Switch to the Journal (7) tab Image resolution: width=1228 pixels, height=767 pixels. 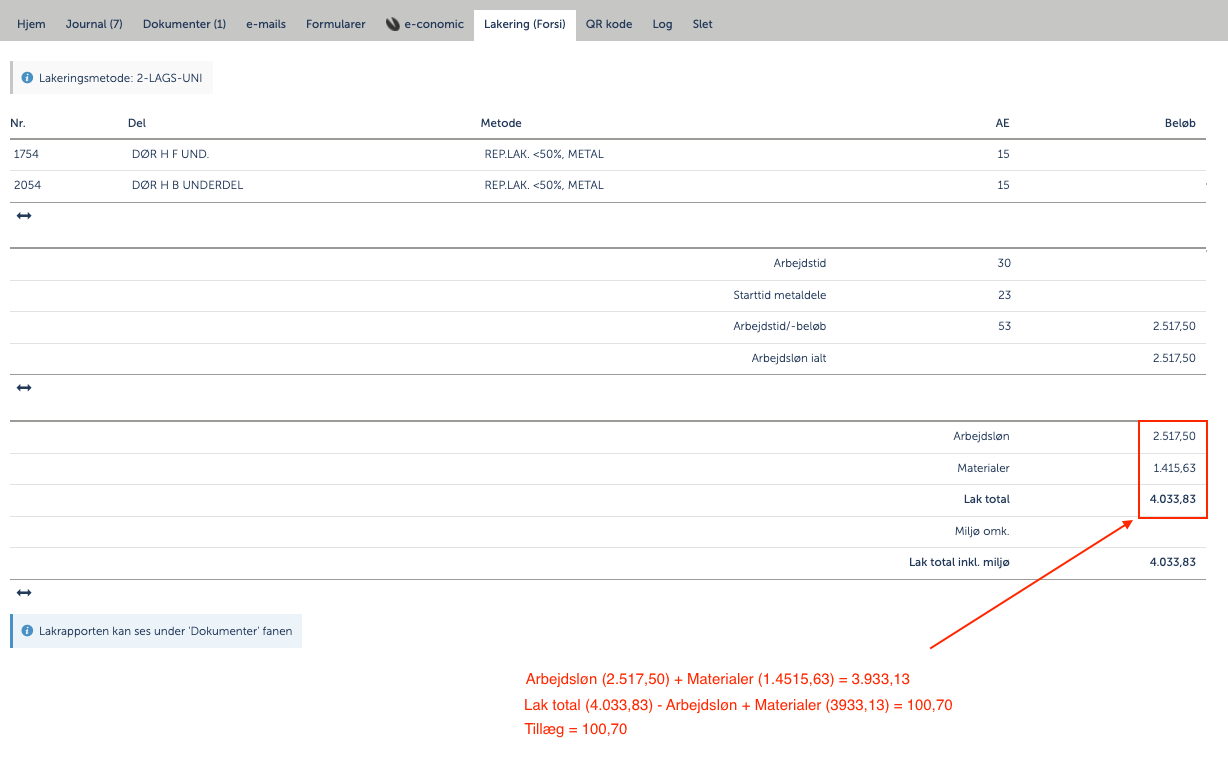click(94, 24)
